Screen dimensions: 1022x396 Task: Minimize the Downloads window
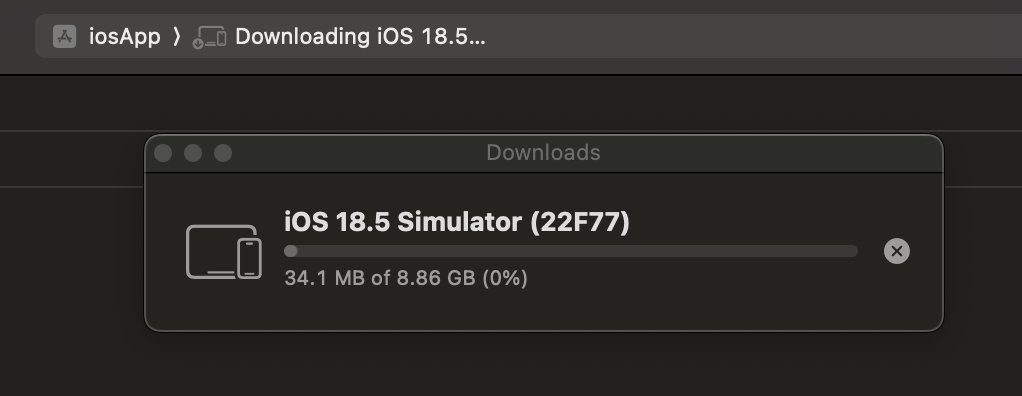coord(193,153)
